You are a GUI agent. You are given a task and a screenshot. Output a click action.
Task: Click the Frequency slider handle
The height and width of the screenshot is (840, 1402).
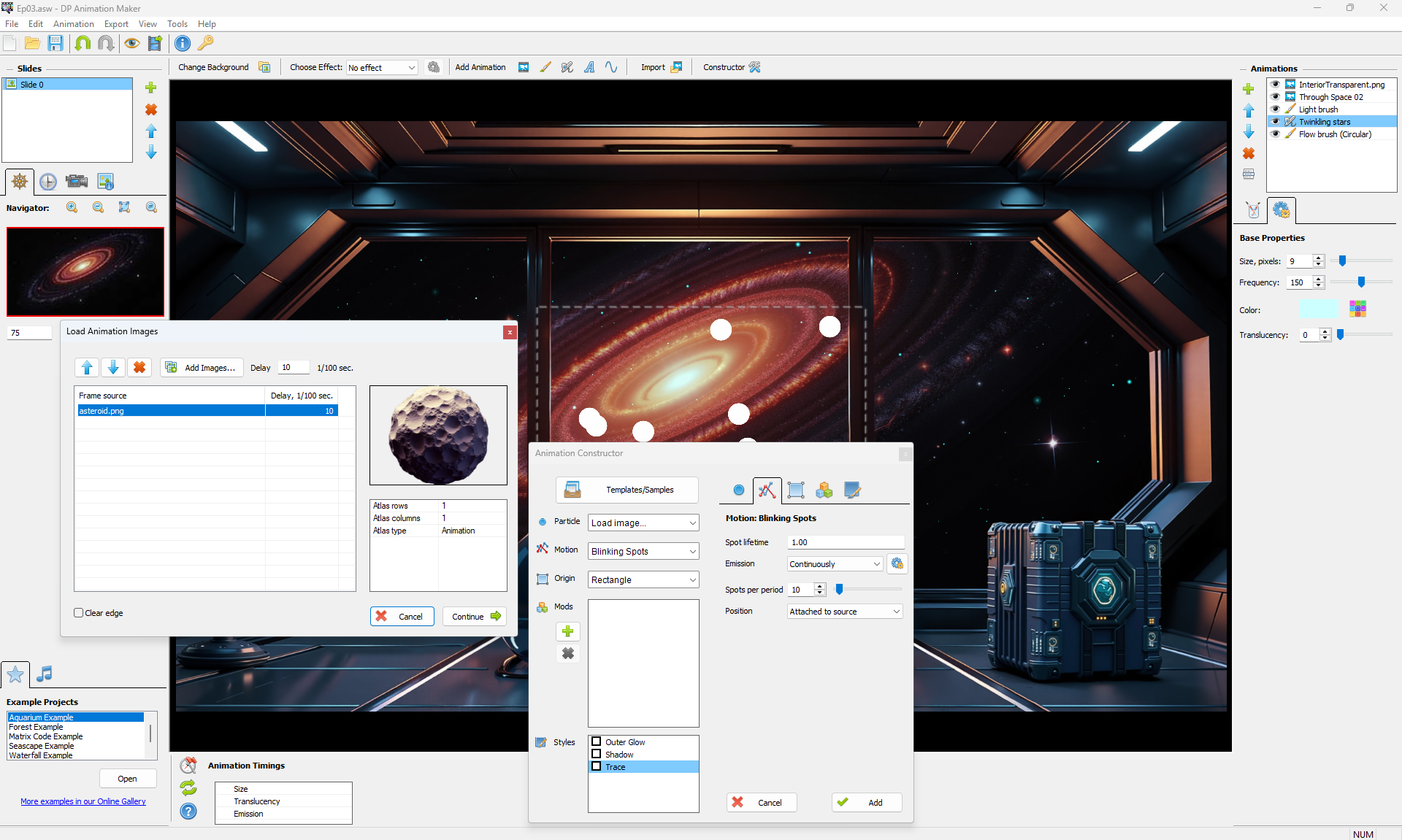click(x=1361, y=282)
